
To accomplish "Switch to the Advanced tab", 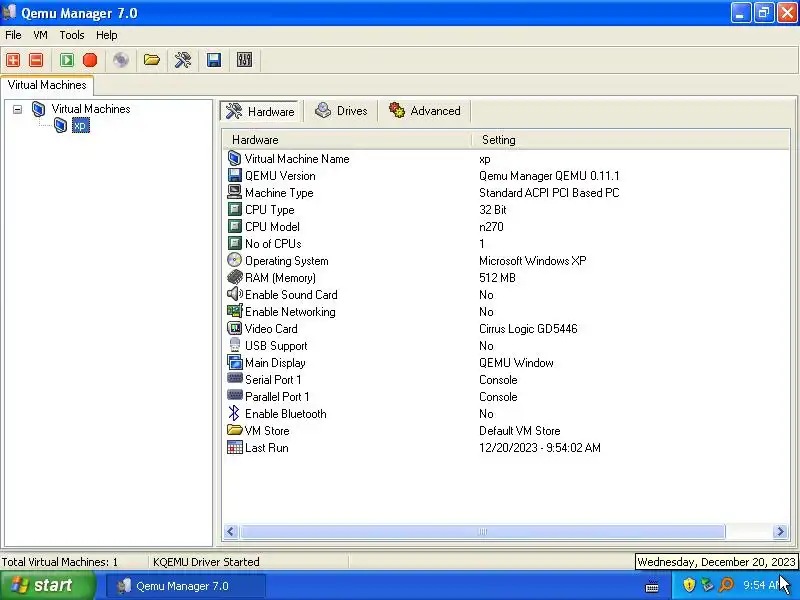I will point(424,111).
